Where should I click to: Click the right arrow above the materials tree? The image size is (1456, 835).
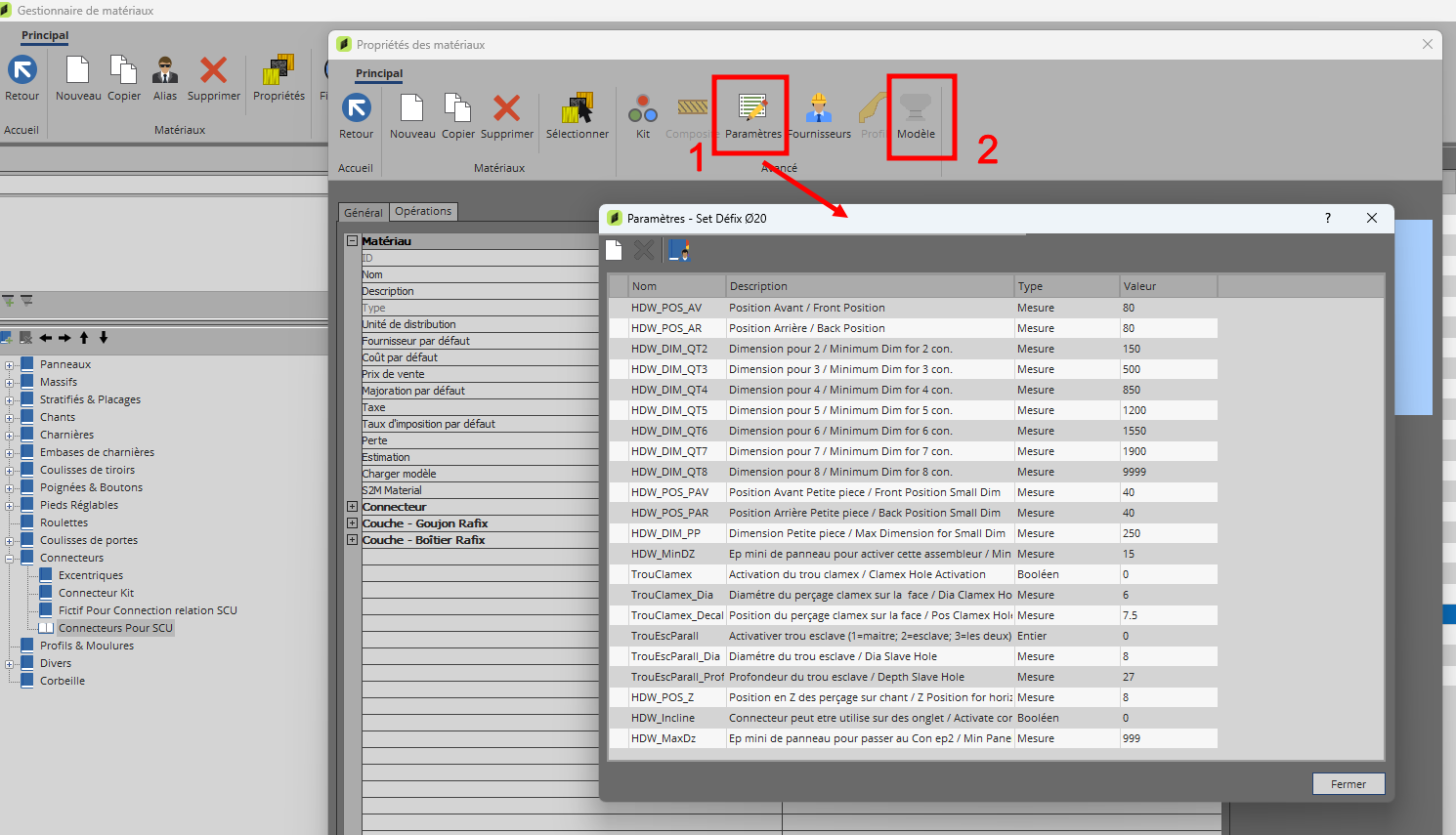[64, 338]
